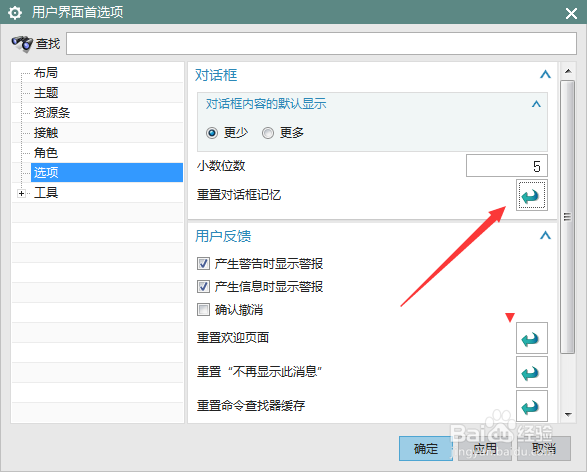Viewport: 587px width, 472px height.
Task: Click reset "不再显示此消息" arrow icon
Action: (x=532, y=372)
